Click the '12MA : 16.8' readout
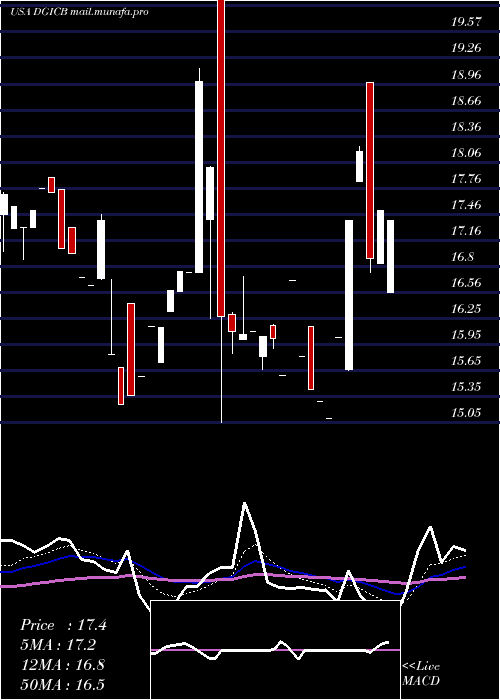500x700 pixels. click(62, 665)
